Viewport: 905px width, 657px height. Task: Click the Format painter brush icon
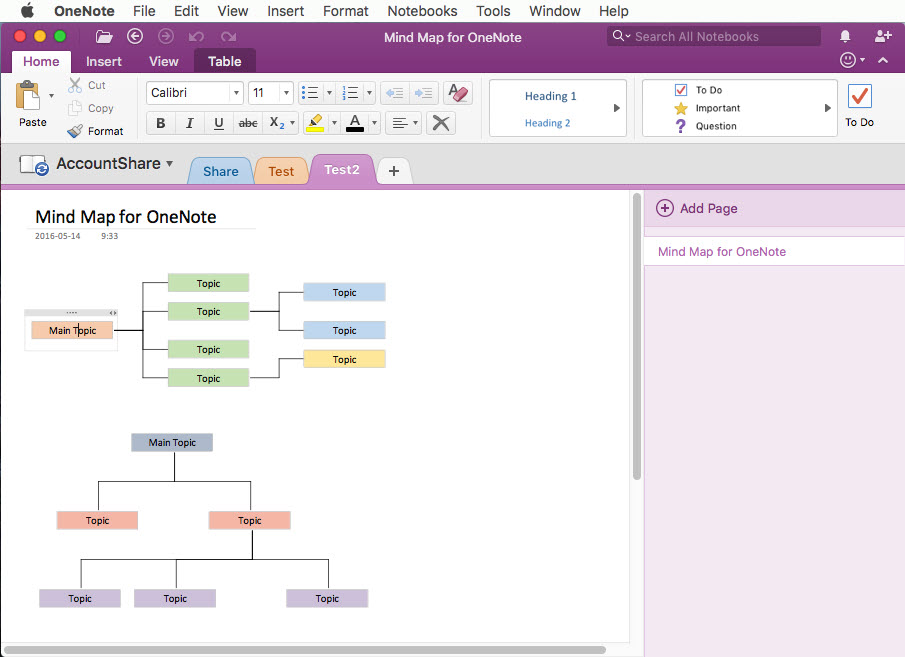coord(75,131)
